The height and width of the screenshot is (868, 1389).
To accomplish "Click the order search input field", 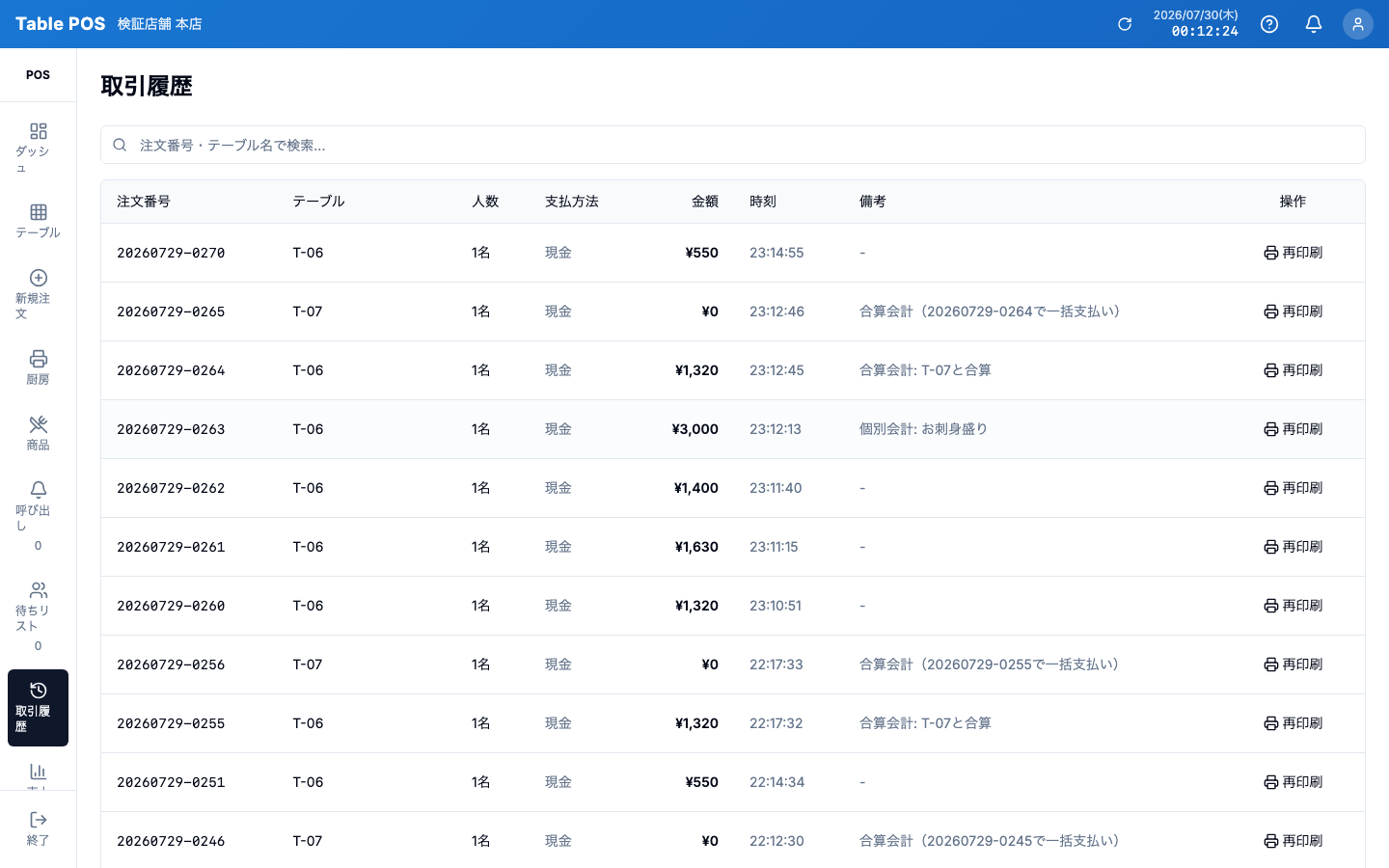I will 733,145.
